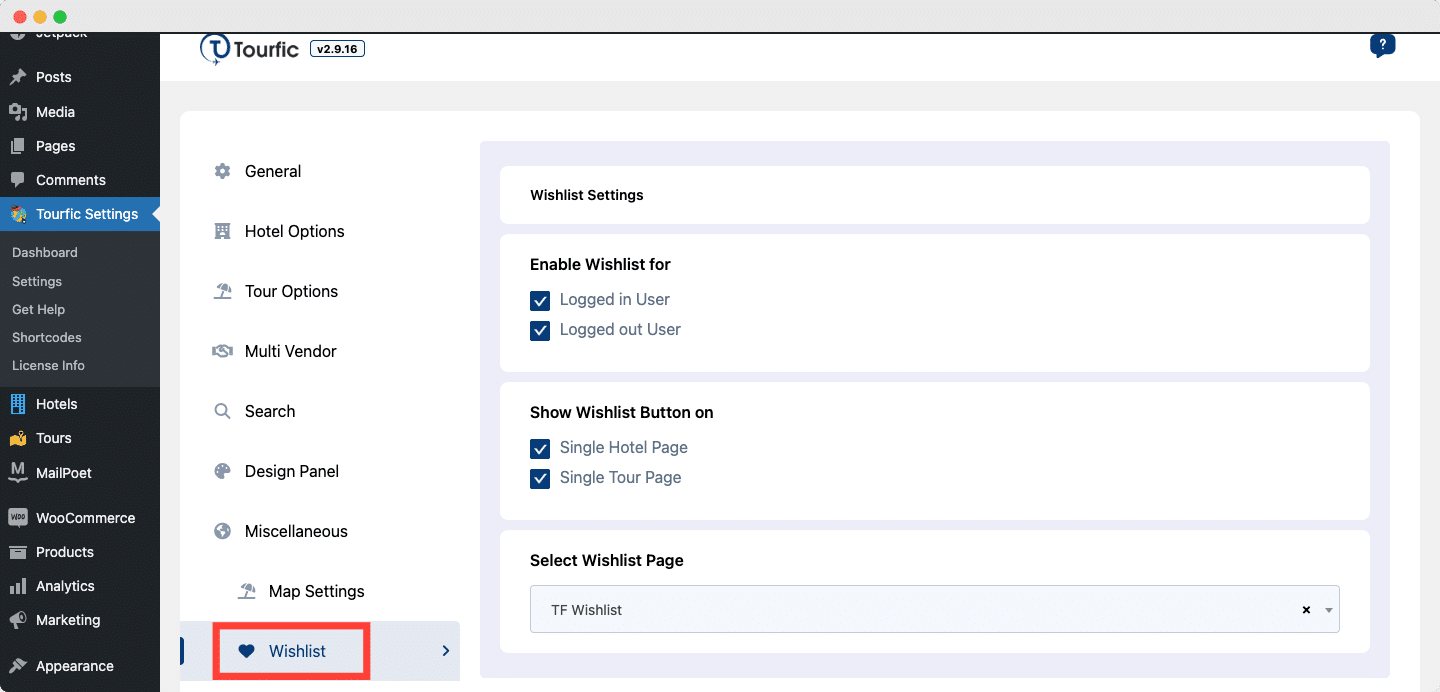Open Get Help submenu item
The image size is (1440, 692).
tap(38, 309)
